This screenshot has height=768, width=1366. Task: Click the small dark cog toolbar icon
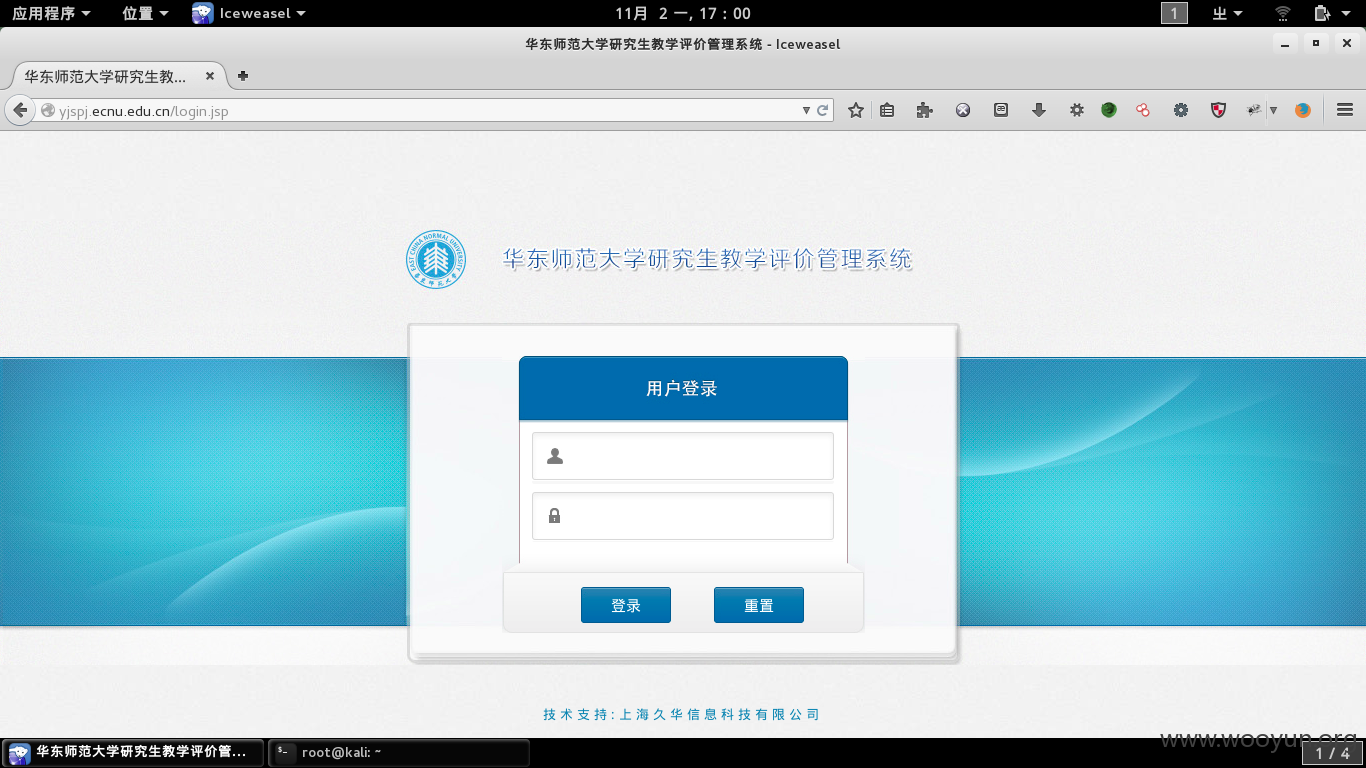1077,110
